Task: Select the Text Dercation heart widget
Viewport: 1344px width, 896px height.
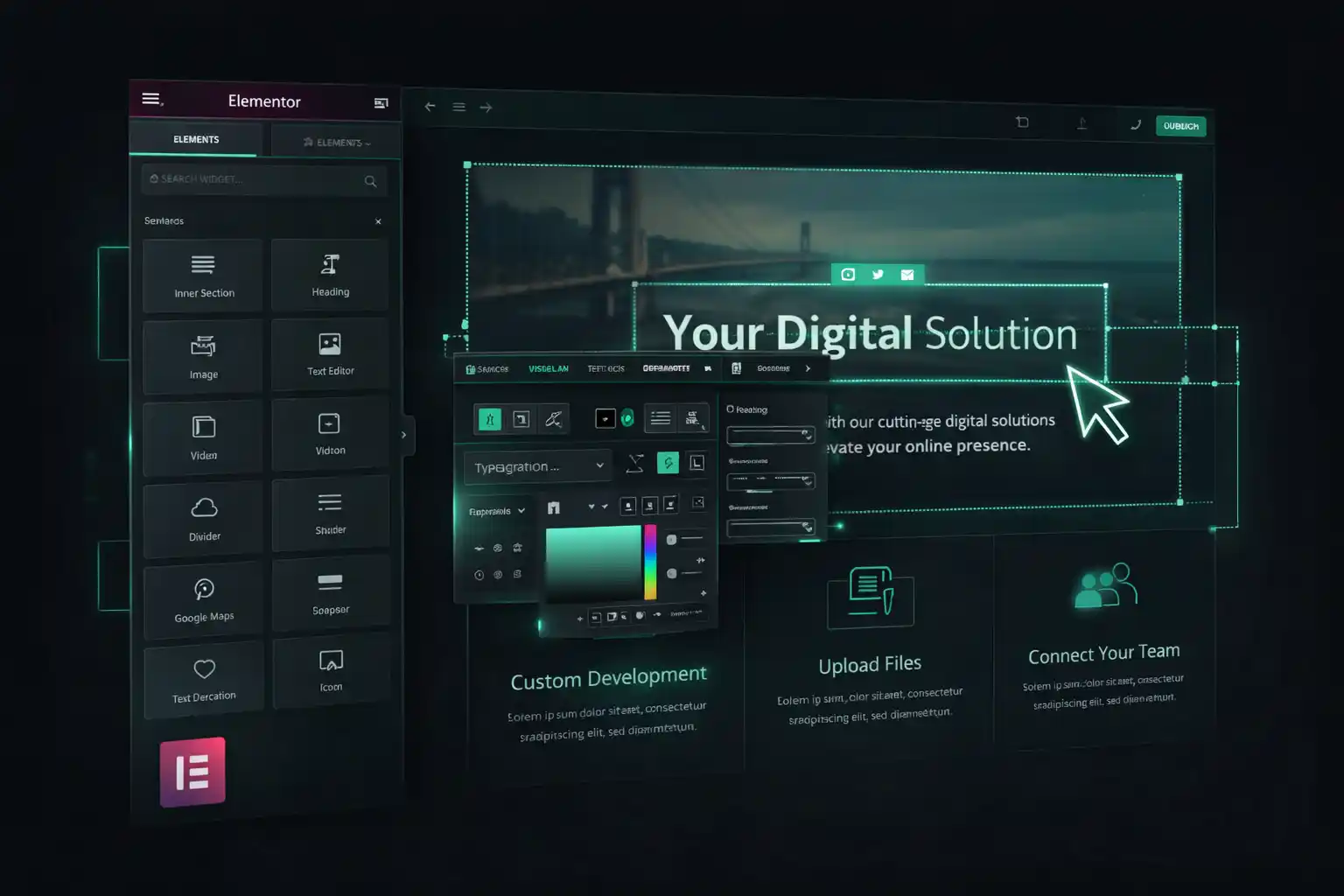Action: pos(204,680)
